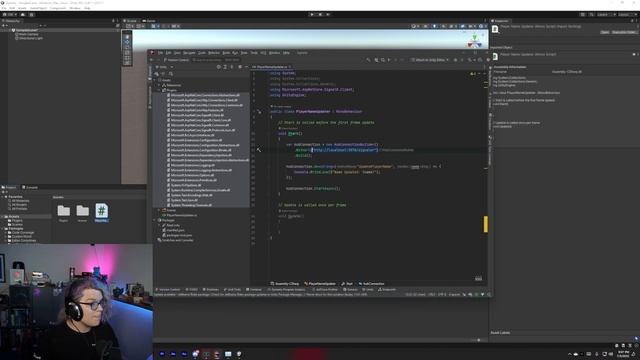Click the Start breadcrumb in Rider
The height and width of the screenshot is (360, 640).
click(x=348, y=284)
